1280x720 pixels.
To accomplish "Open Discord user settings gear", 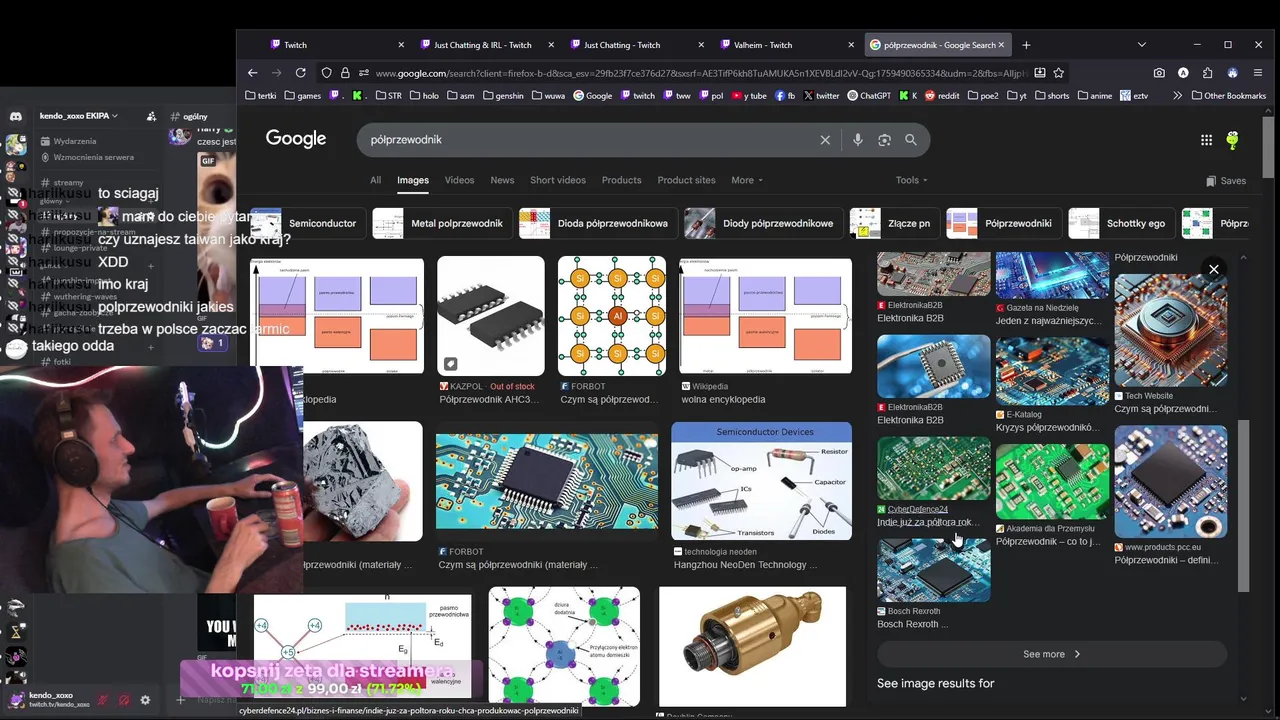I will coord(145,700).
